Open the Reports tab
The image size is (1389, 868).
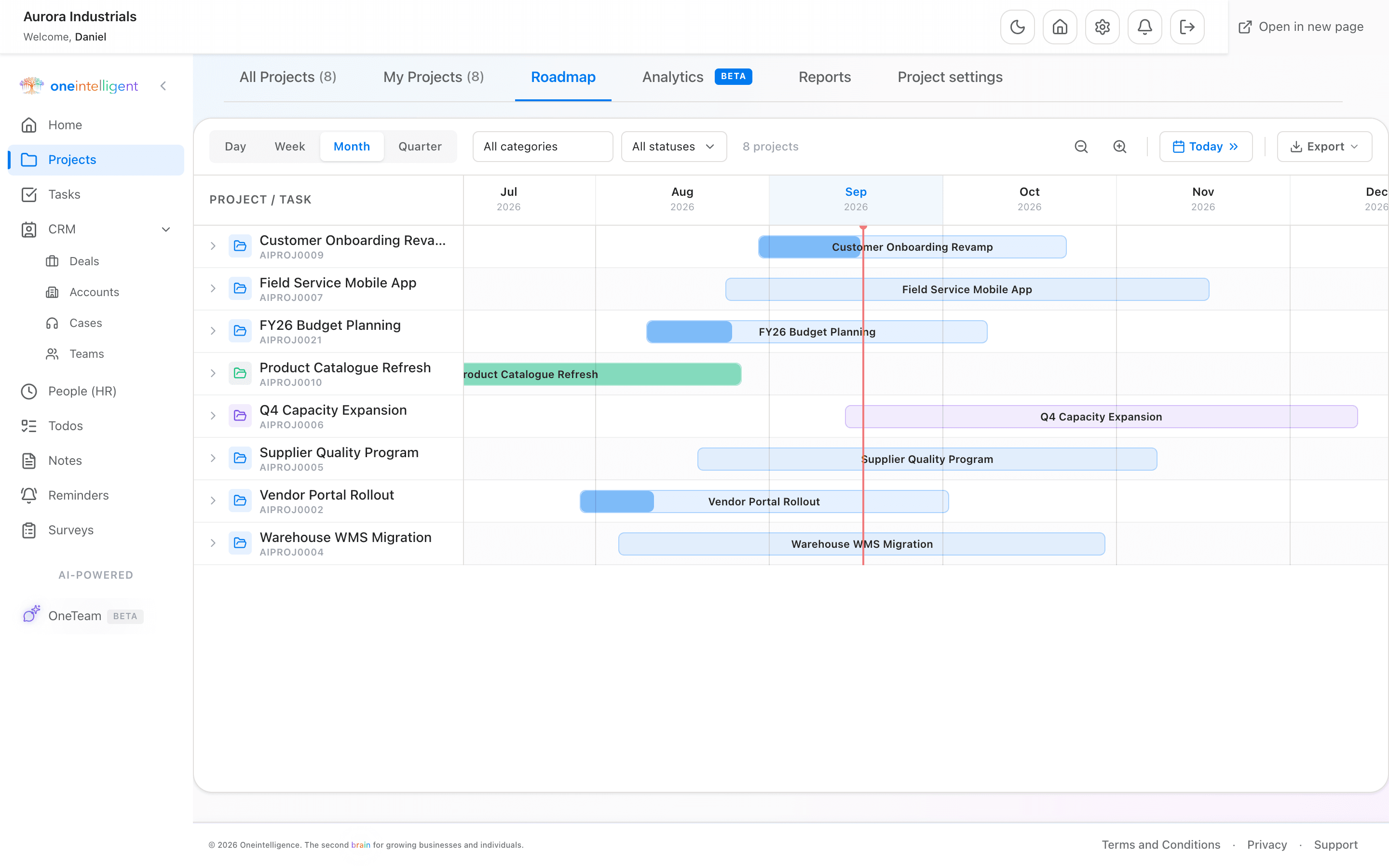pos(825,77)
